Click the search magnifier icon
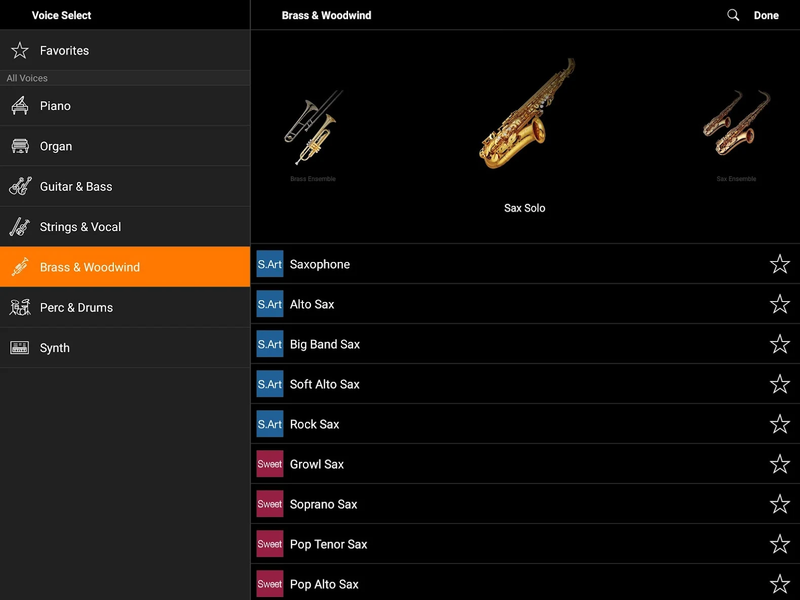Viewport: 800px width, 600px height. coord(733,15)
